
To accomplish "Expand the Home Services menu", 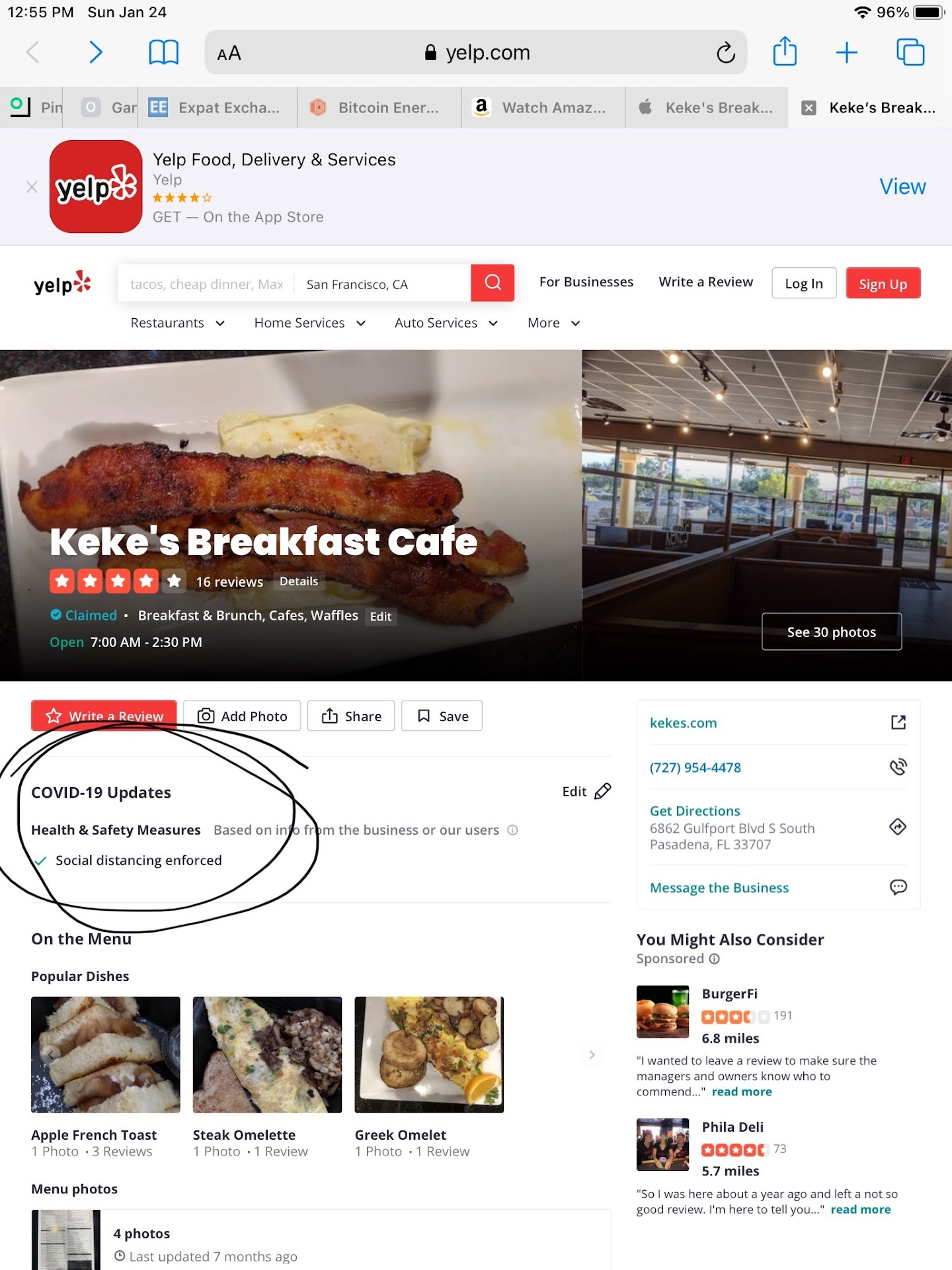I will point(310,323).
